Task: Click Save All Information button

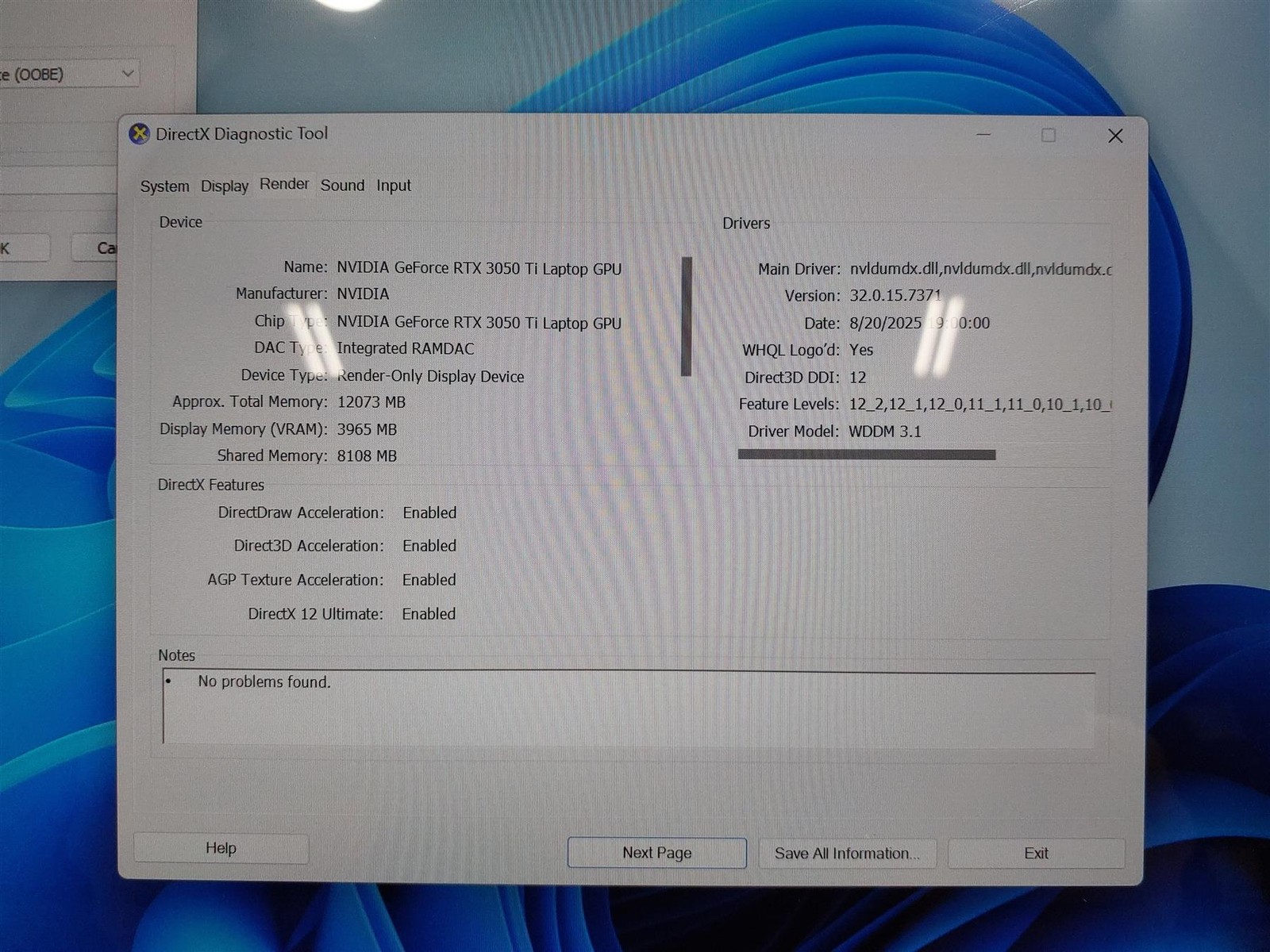Action: (x=847, y=854)
